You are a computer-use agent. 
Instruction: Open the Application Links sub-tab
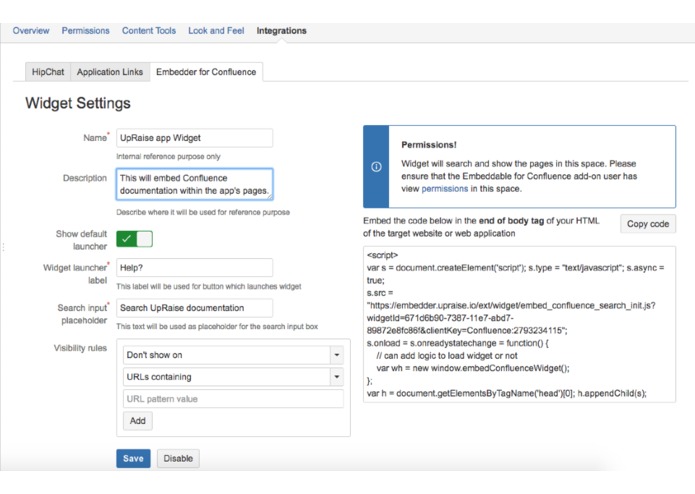click(x=110, y=72)
